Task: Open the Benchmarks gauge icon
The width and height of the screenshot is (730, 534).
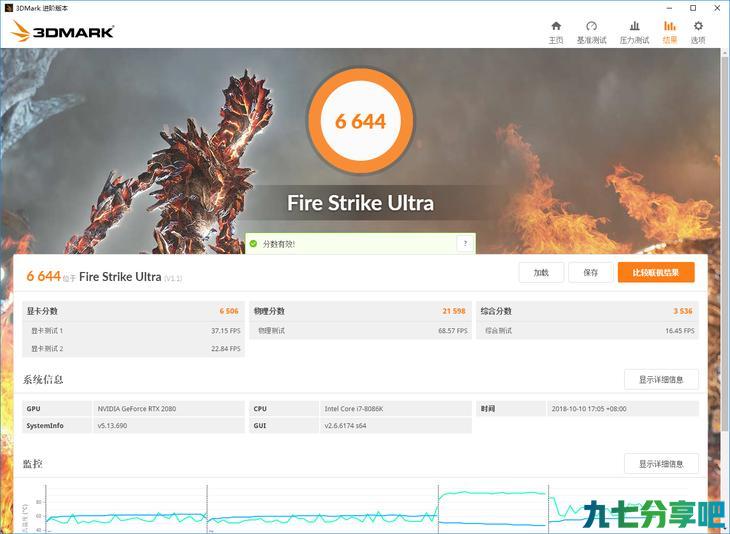Action: click(x=591, y=26)
